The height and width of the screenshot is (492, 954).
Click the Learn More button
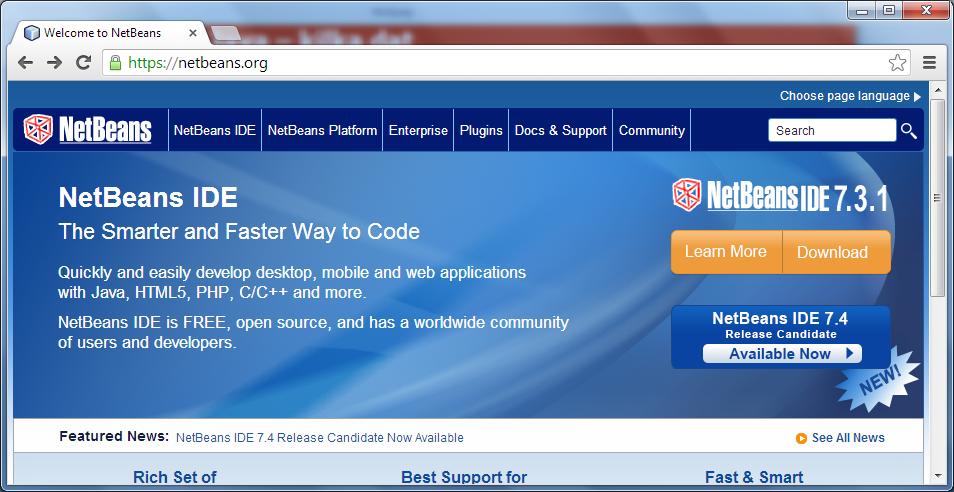point(726,252)
